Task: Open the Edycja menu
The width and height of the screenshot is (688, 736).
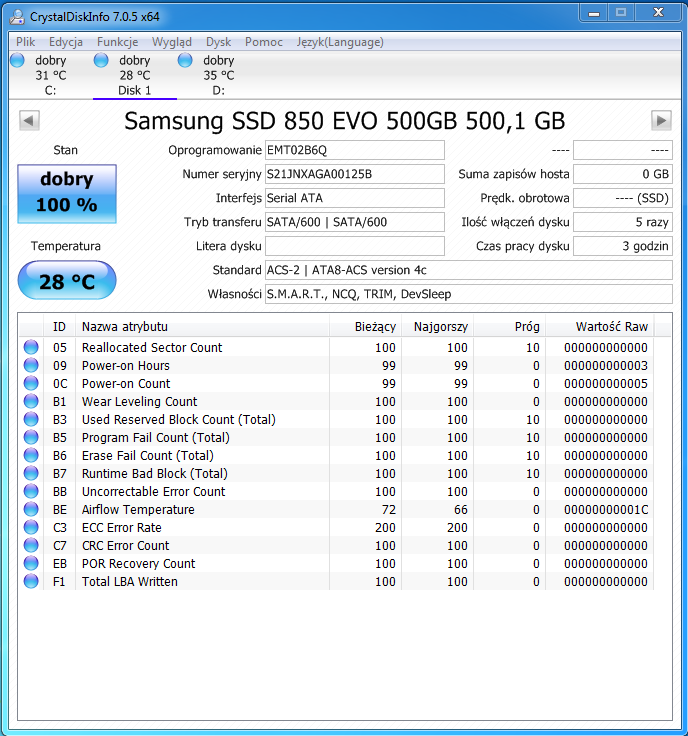Action: pos(66,42)
